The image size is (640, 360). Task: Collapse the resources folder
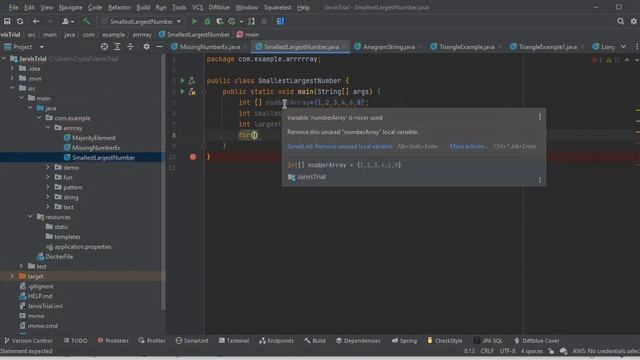click(x=31, y=217)
